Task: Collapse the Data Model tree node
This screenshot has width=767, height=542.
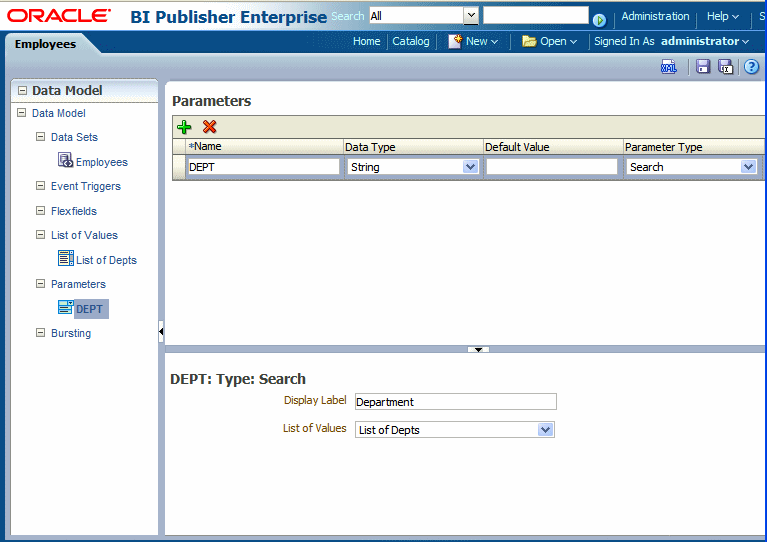Action: [x=22, y=113]
